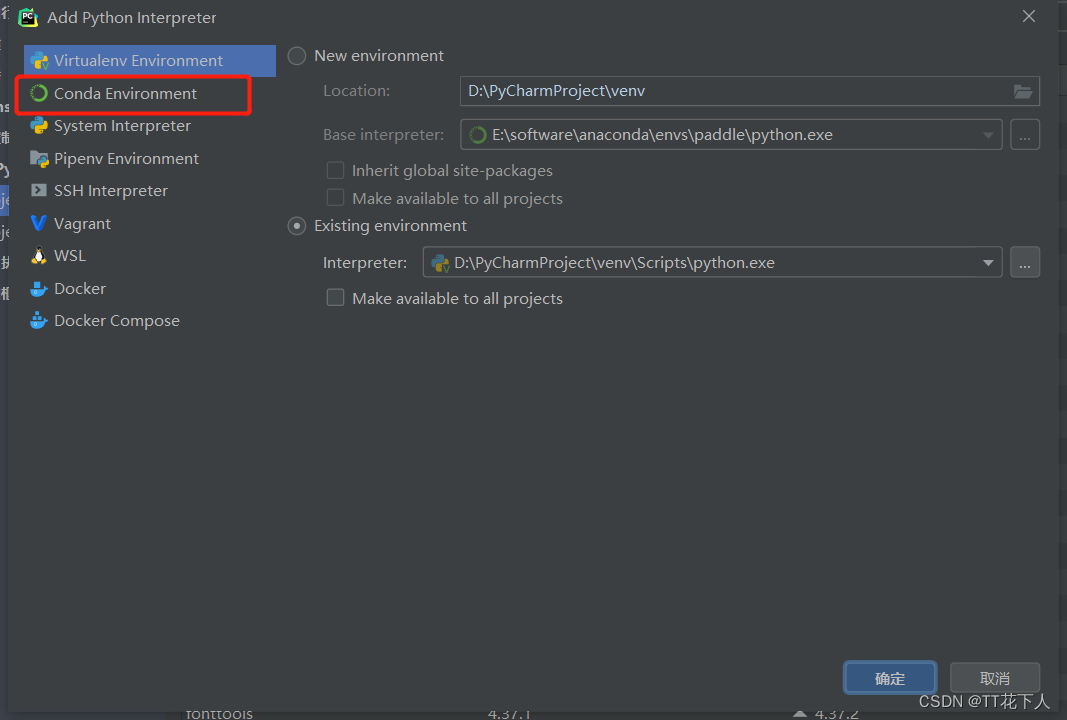
Task: Click the browse button next to Base interpreter
Action: (x=1025, y=135)
